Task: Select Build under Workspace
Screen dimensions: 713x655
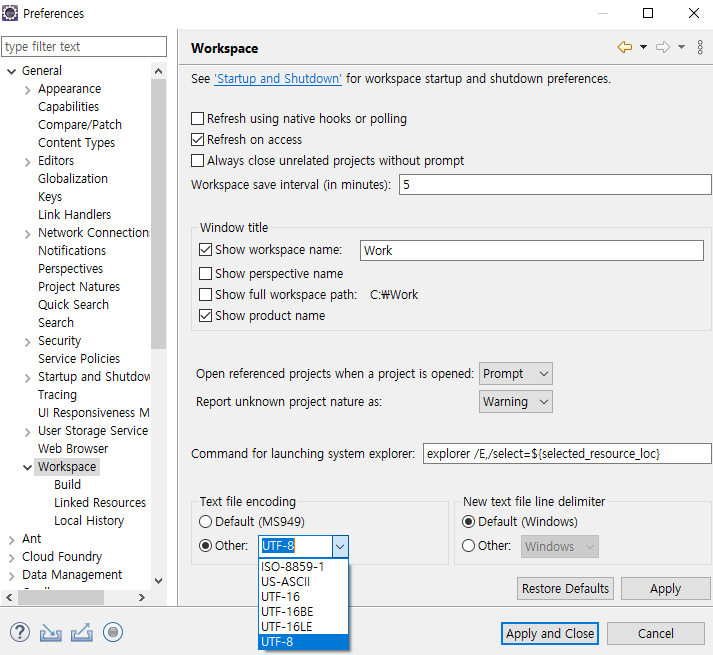Action: [67, 485]
